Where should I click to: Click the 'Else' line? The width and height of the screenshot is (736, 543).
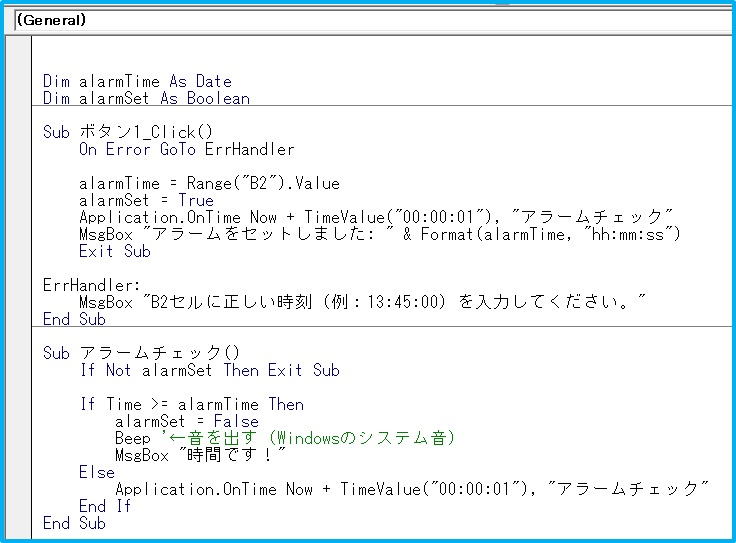click(x=97, y=472)
